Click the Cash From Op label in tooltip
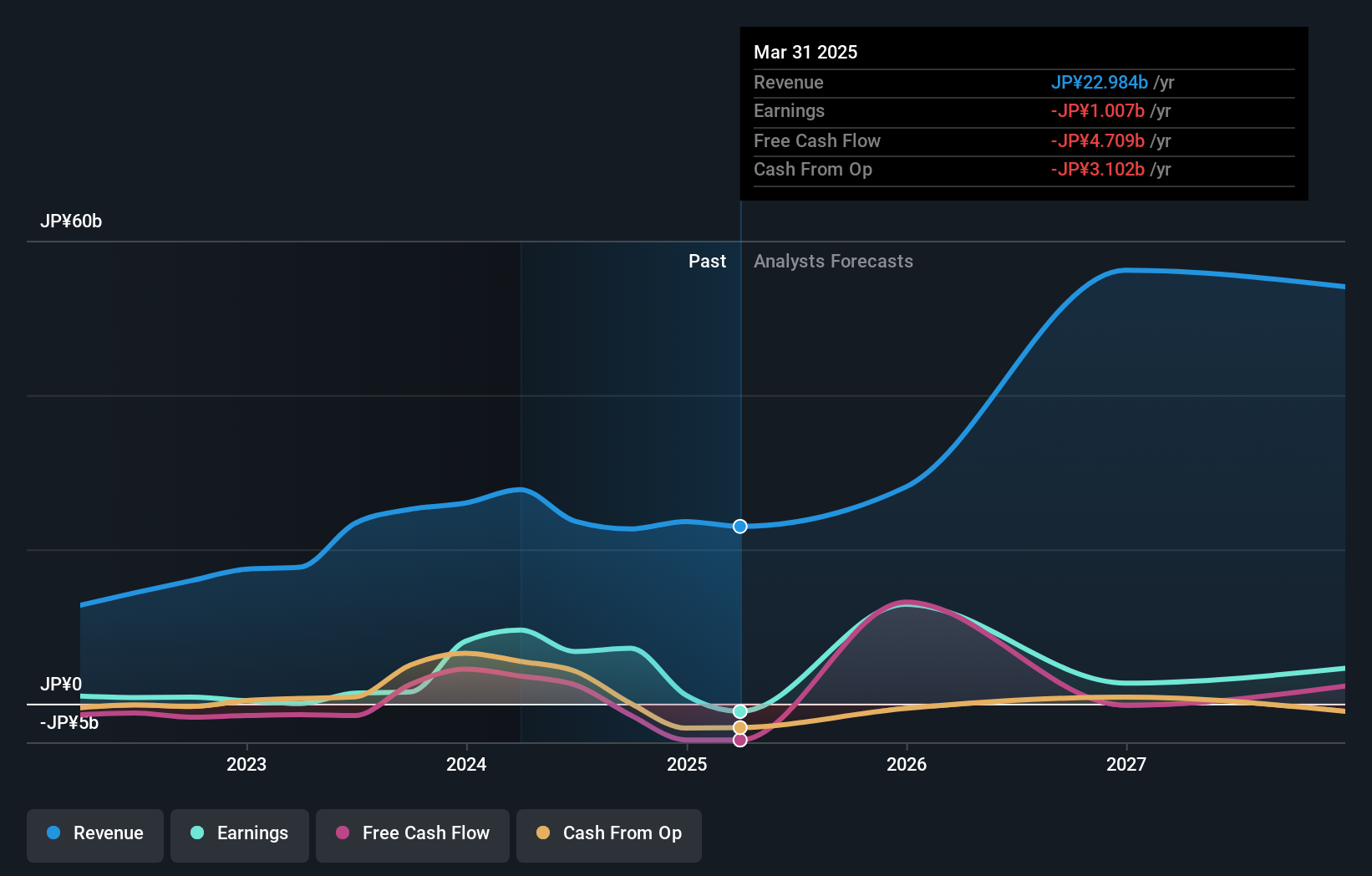The image size is (1372, 876). click(x=812, y=169)
